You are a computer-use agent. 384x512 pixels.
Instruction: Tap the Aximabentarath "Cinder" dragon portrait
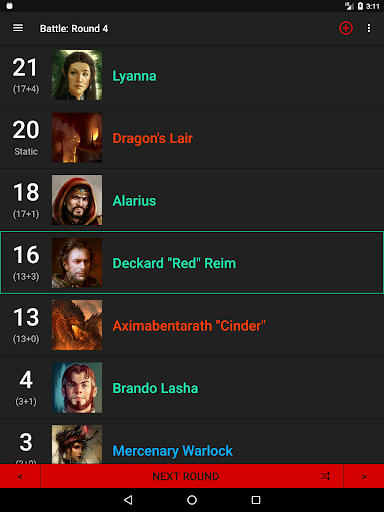click(x=77, y=325)
